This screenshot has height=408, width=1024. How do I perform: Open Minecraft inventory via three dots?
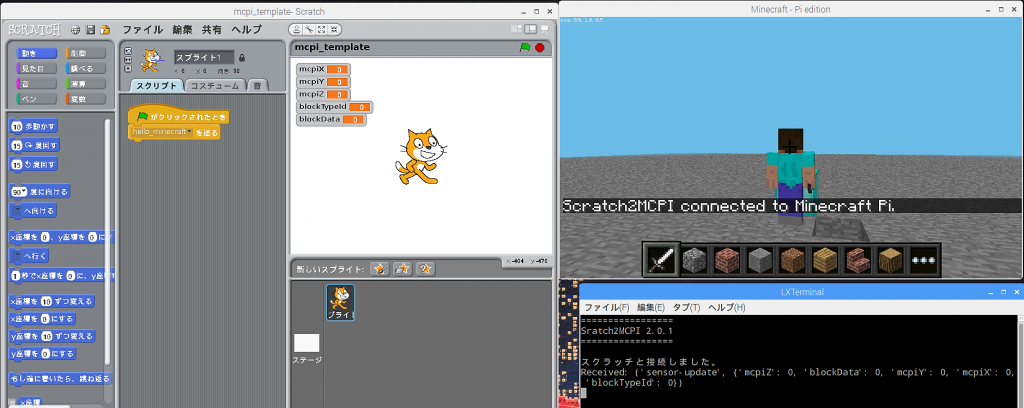tap(923, 260)
